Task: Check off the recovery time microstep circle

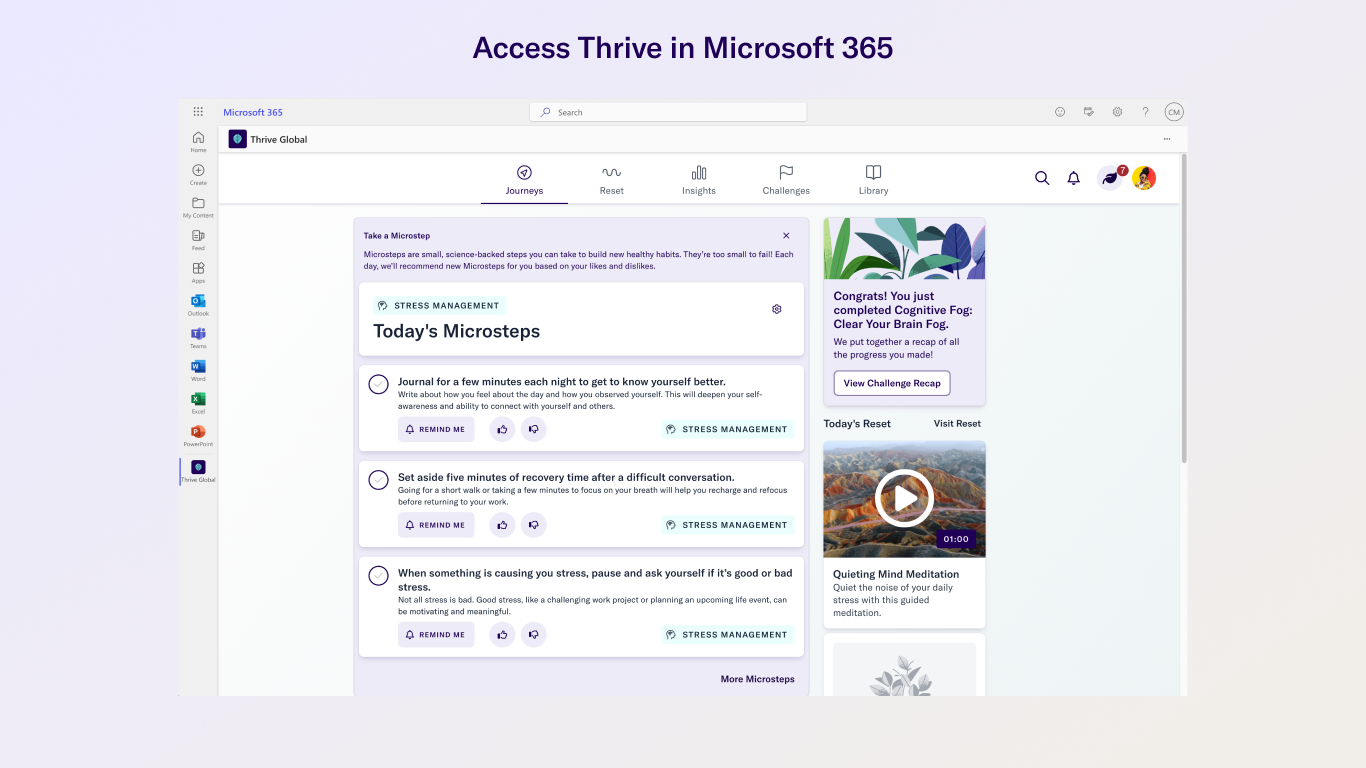Action: pos(378,480)
